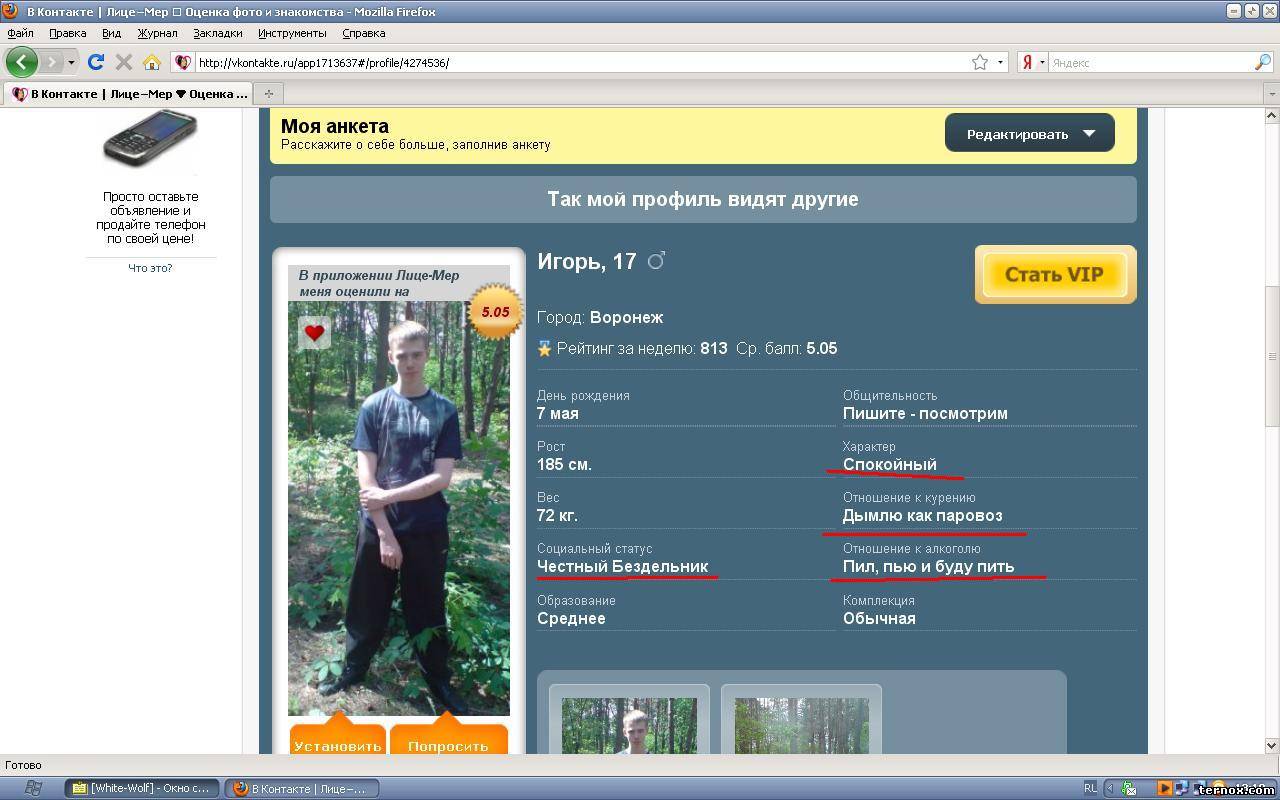
Task: Open the Windows Start button
Action: point(32,788)
